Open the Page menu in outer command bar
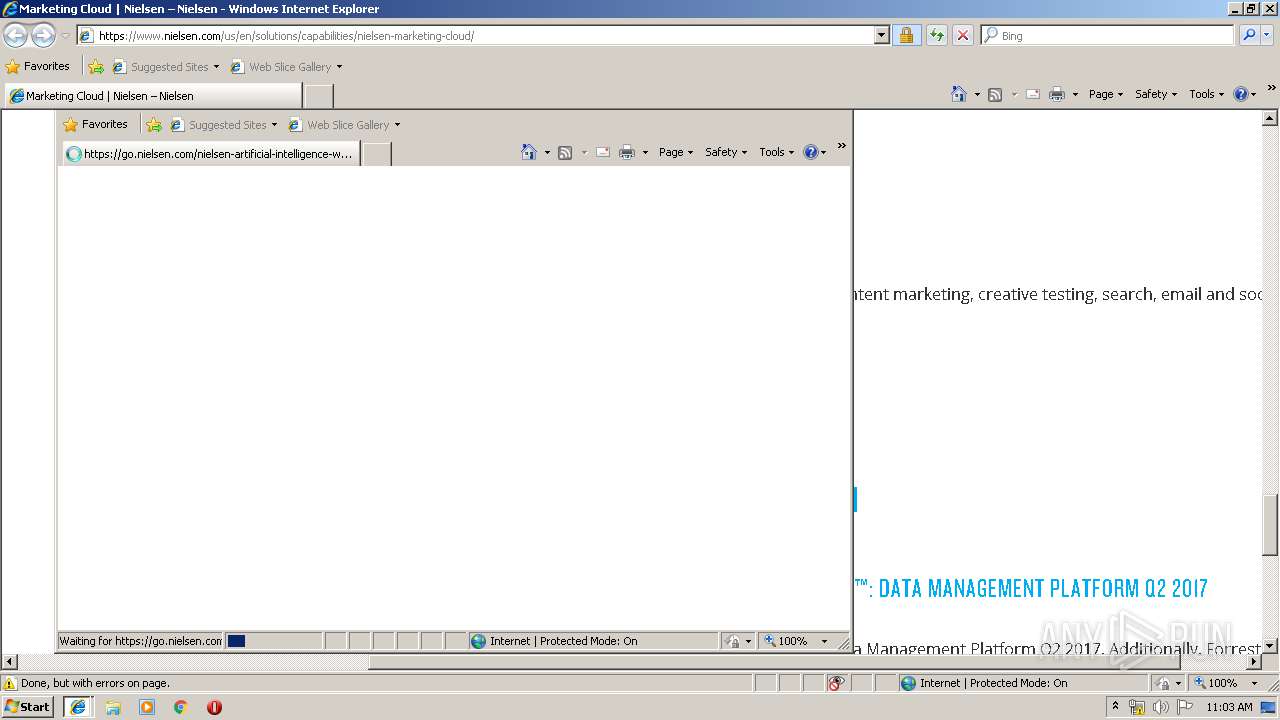The image size is (1280, 720). click(1105, 94)
